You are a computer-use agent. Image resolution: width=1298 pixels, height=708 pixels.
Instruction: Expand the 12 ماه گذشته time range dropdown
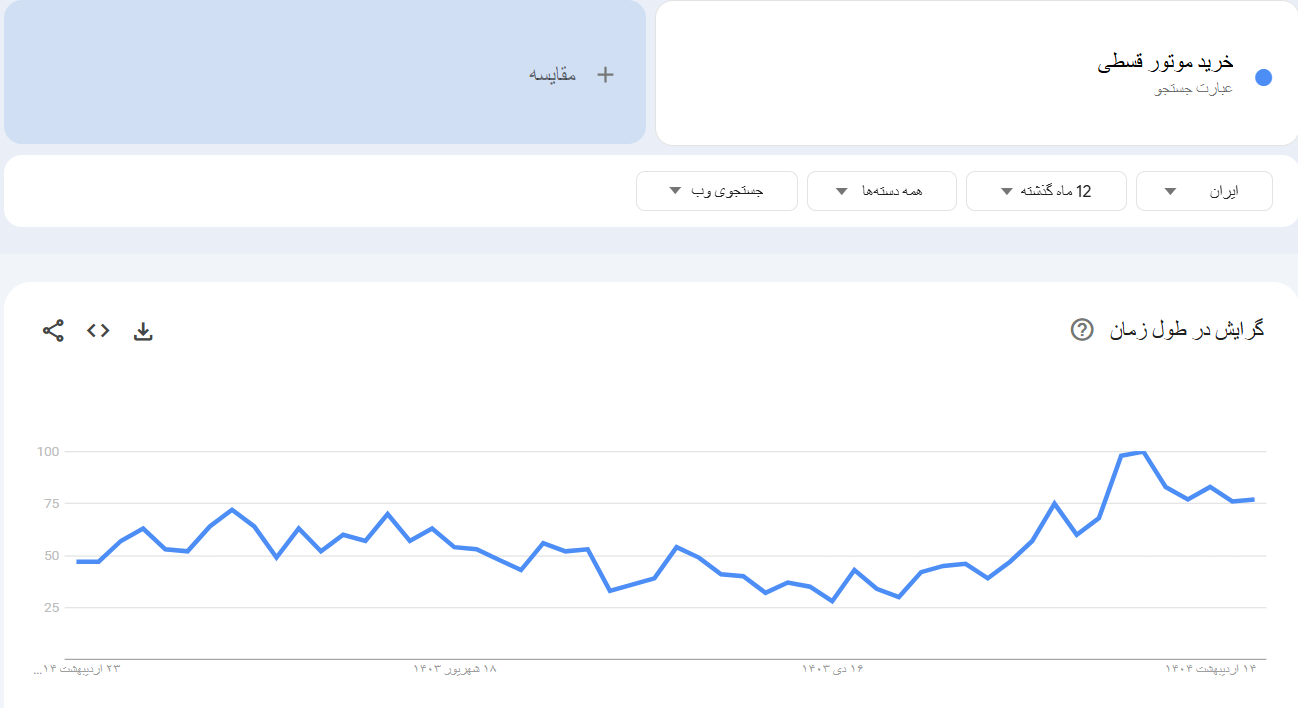(1046, 191)
